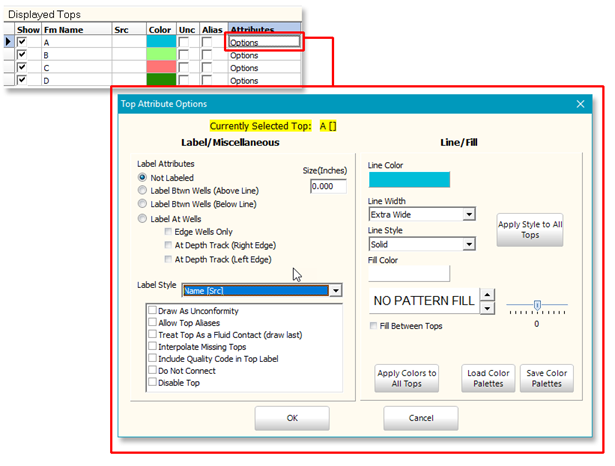
Task: Open the Line Style dropdown
Action: [x=469, y=244]
